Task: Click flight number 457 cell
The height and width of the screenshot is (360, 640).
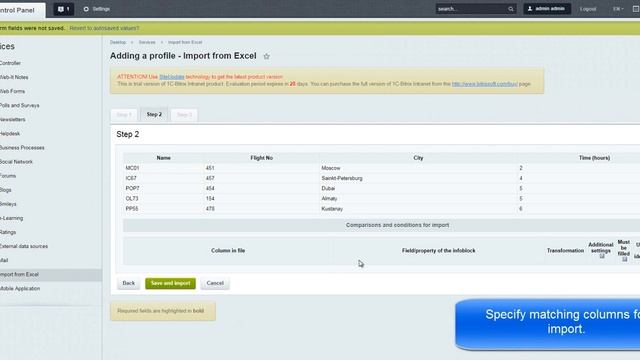Action: (x=210, y=178)
